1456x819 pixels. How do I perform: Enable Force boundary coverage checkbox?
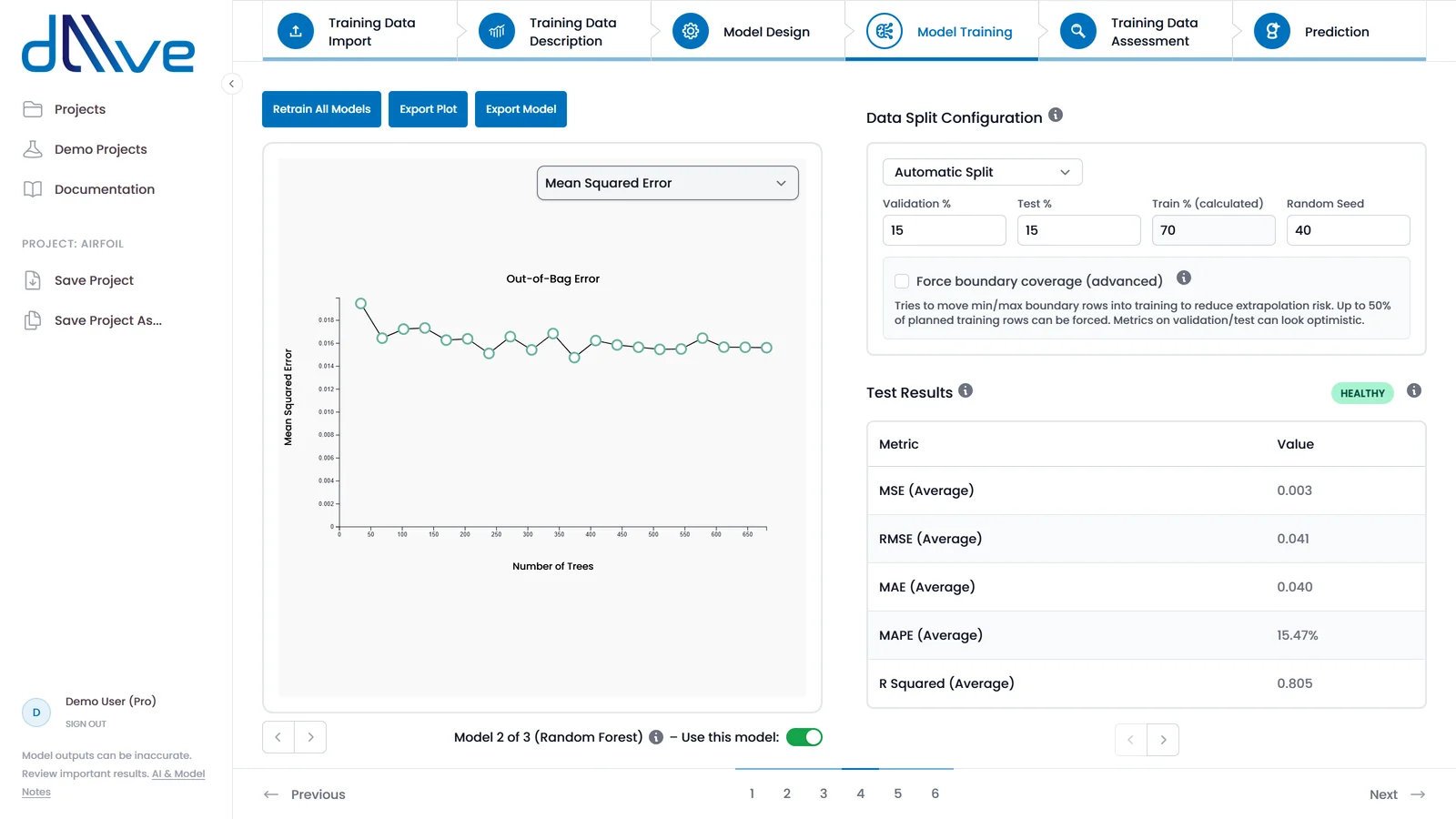coord(902,281)
